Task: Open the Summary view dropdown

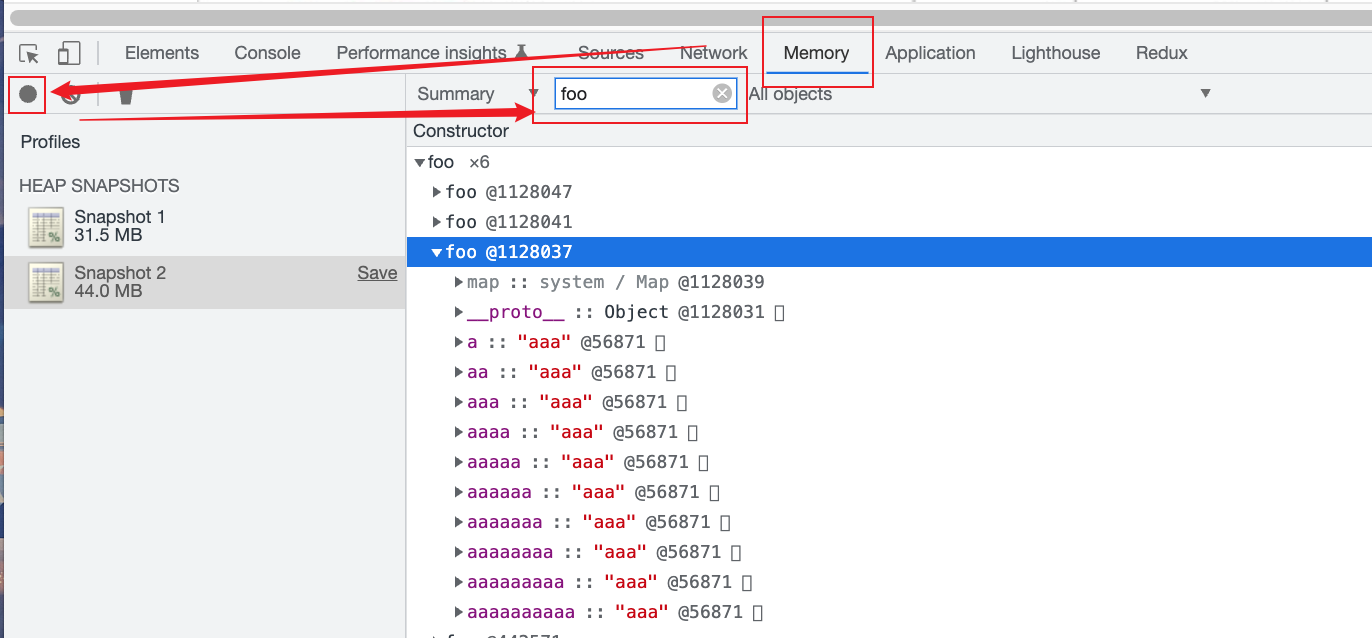Action: pos(477,94)
